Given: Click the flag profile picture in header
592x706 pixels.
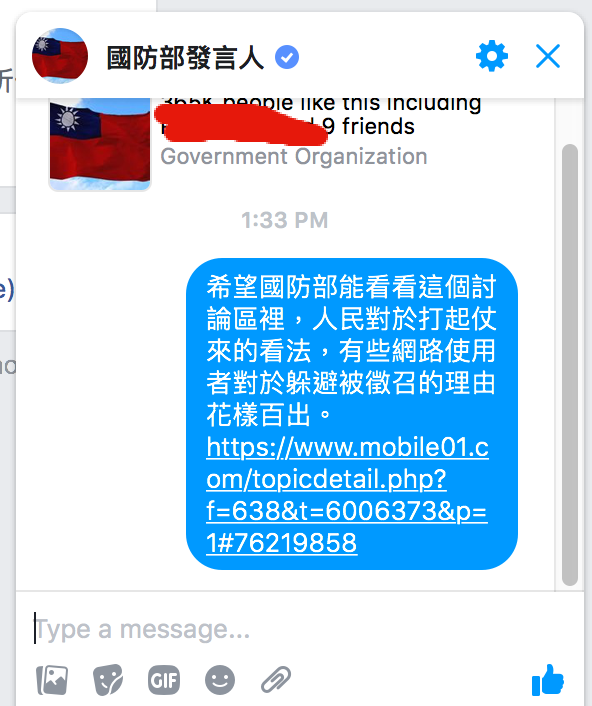Looking at the screenshot, I should pos(60,56).
